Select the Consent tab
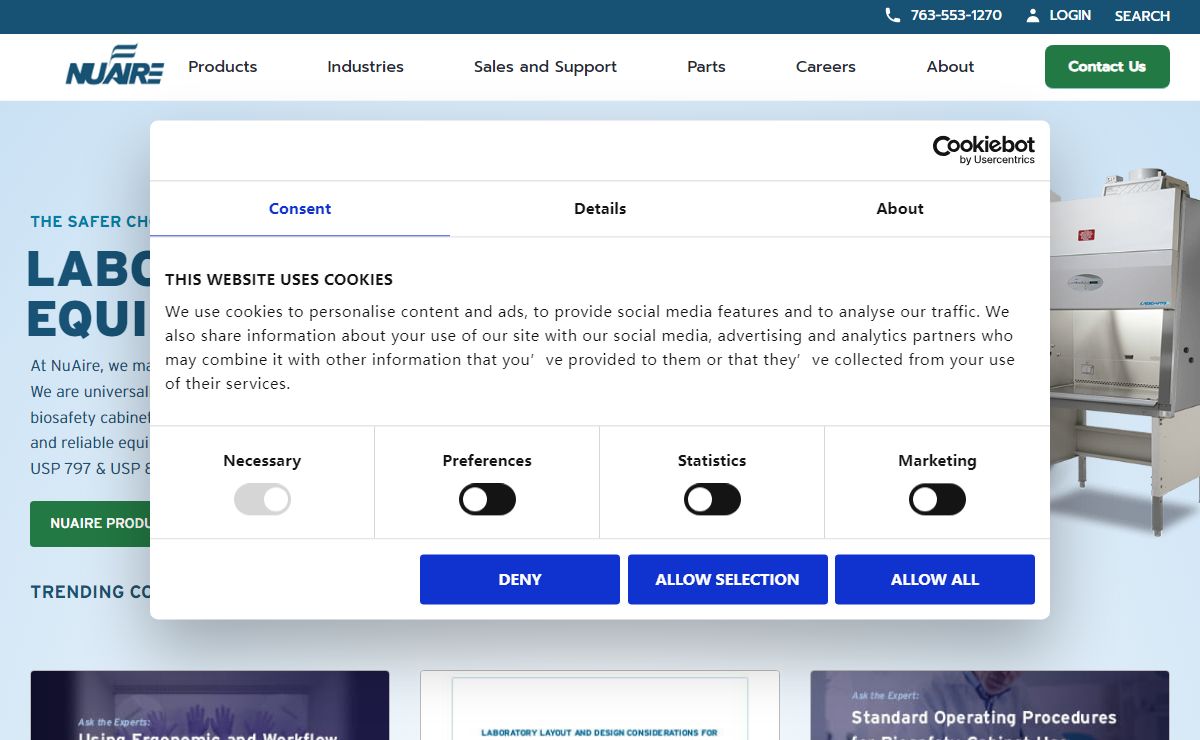The image size is (1200, 740). pos(300,208)
